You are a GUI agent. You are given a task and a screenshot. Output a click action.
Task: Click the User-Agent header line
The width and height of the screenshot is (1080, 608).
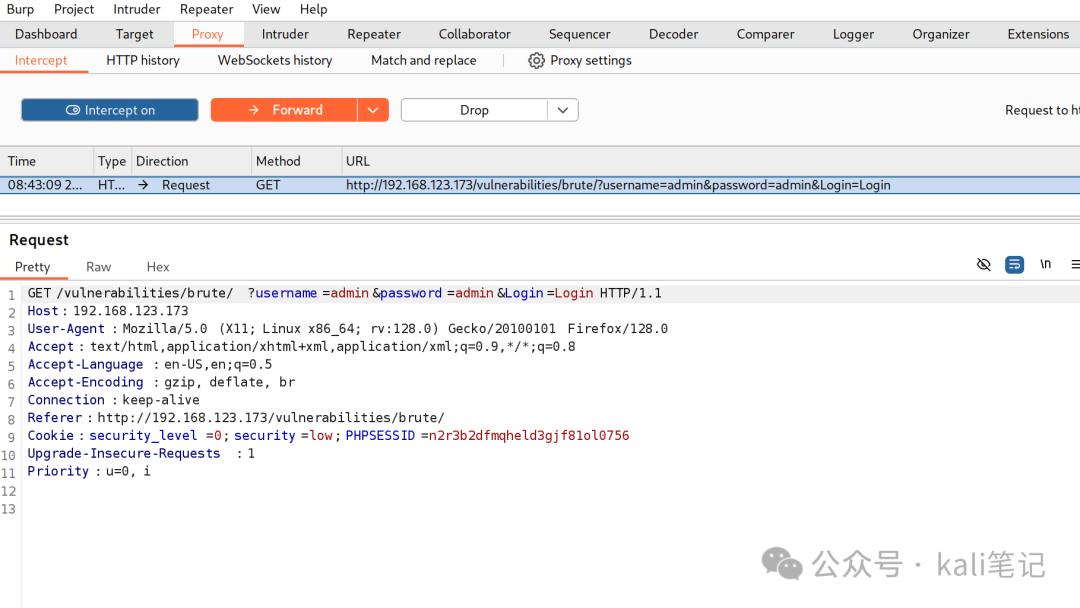pyautogui.click(x=347, y=329)
